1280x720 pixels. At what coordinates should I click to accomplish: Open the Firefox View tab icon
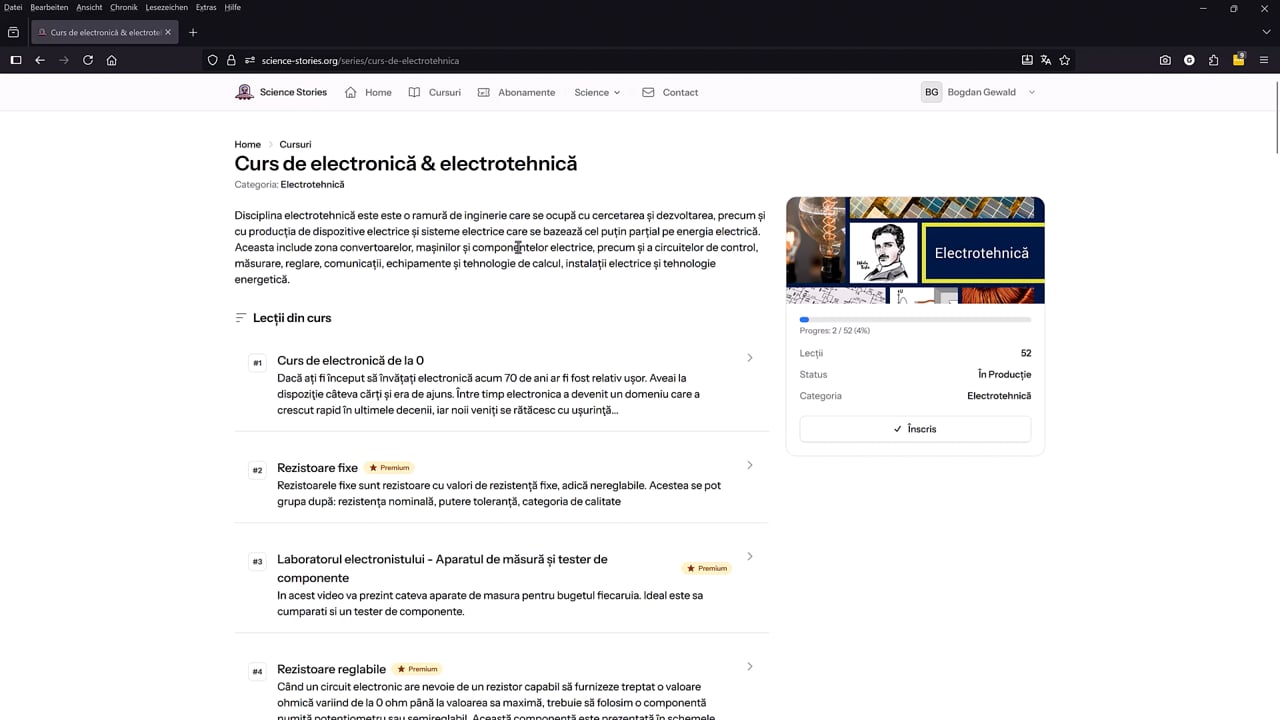coord(13,32)
